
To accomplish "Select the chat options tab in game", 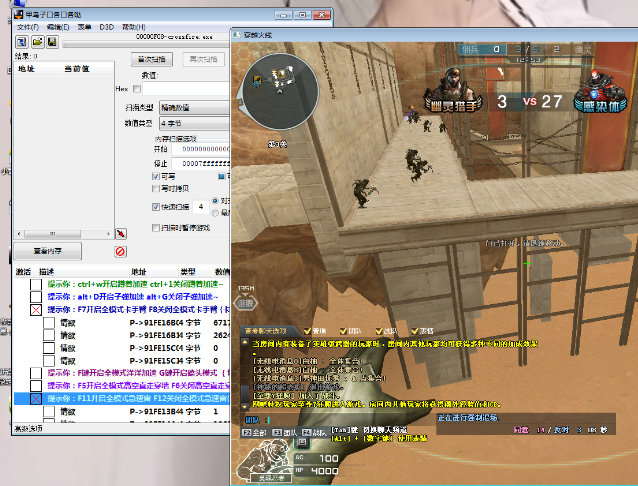I will [x=269, y=331].
